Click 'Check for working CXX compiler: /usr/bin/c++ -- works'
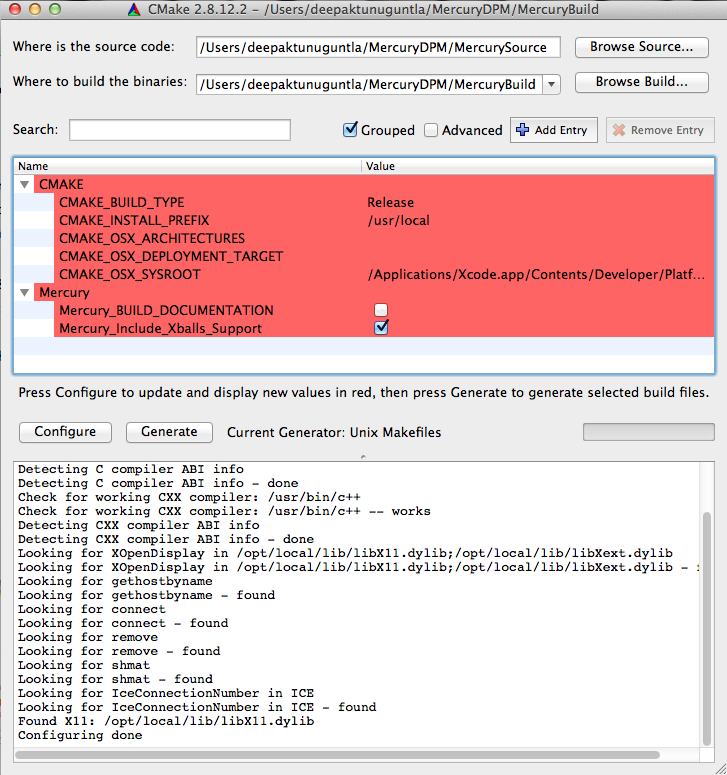The height and width of the screenshot is (775, 727). [224, 511]
